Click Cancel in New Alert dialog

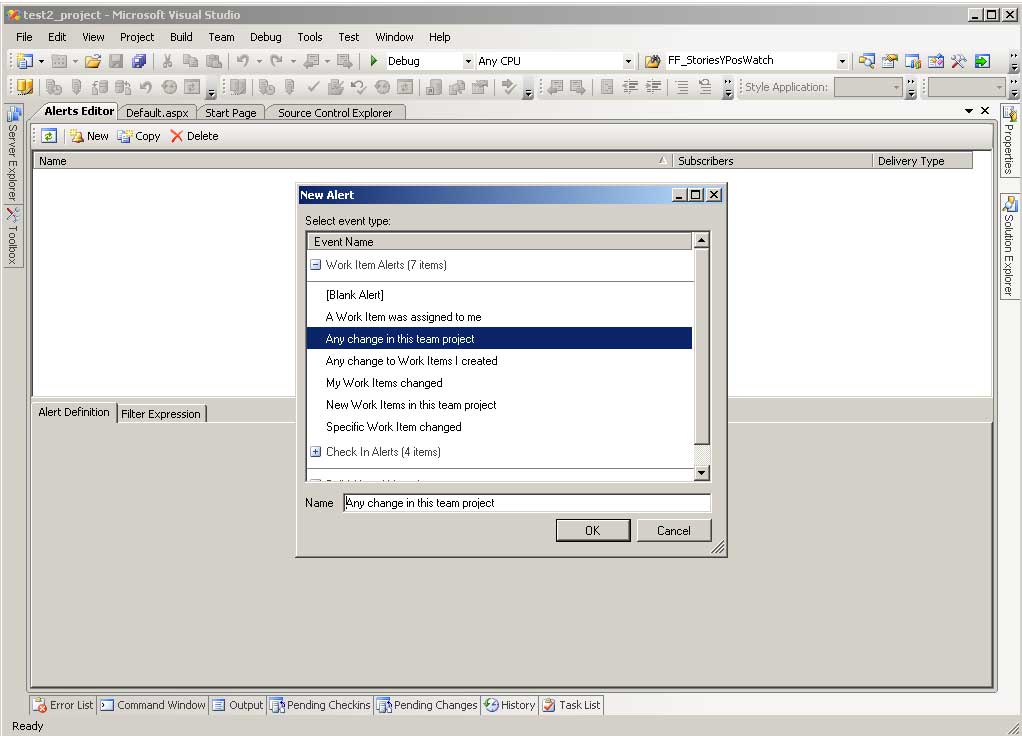673,531
